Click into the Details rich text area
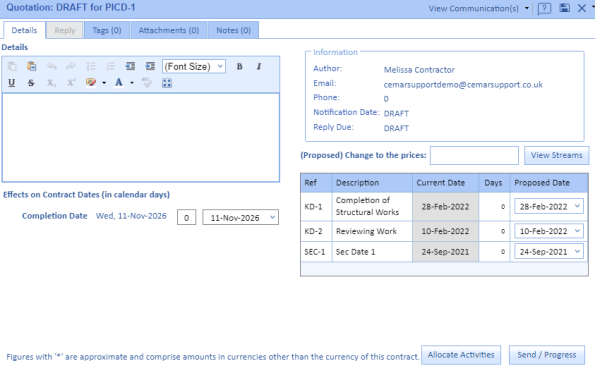This screenshot has height=373, width=595. pos(141,138)
